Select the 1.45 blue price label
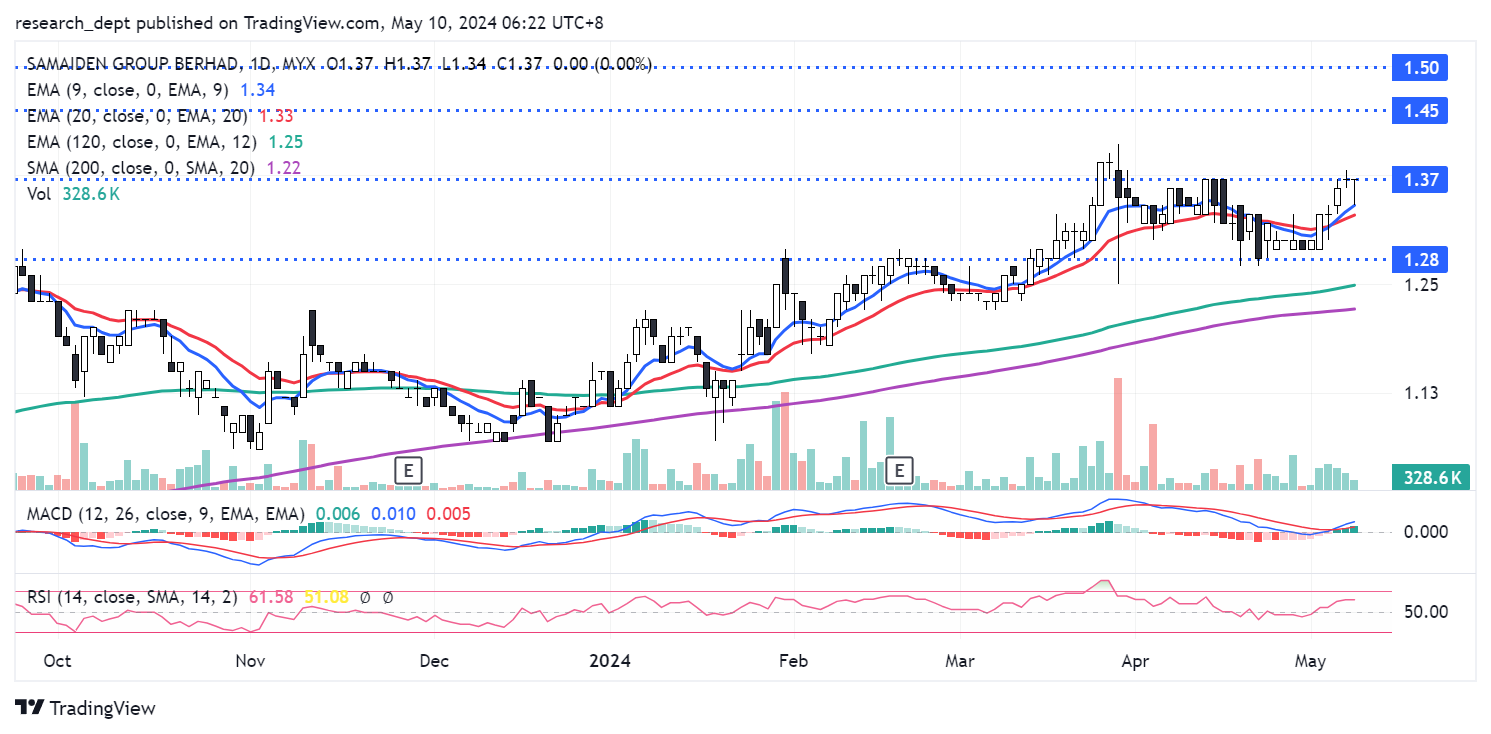The height and width of the screenshot is (734, 1491). [x=1420, y=110]
